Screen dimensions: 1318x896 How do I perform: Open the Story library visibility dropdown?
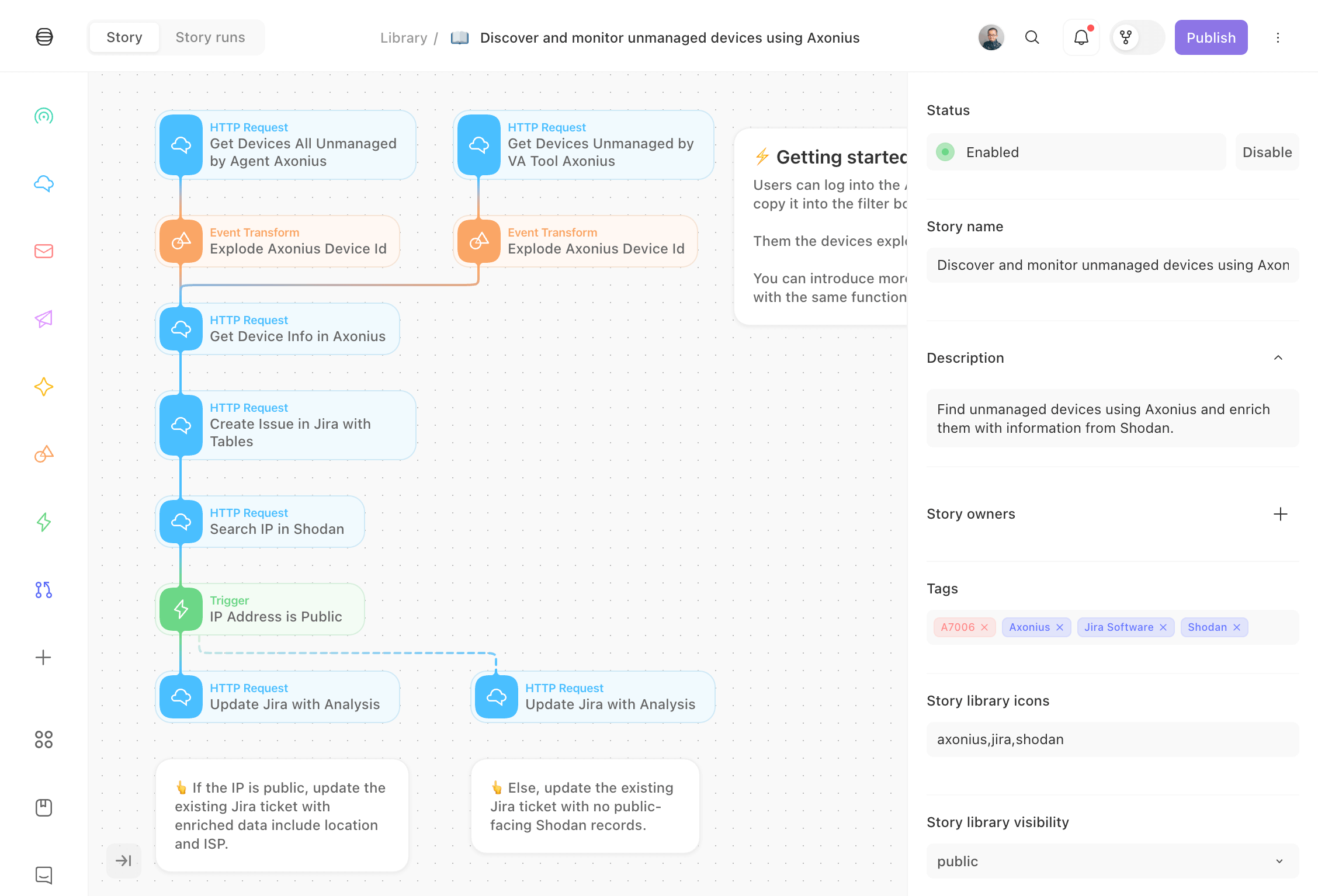1112,861
